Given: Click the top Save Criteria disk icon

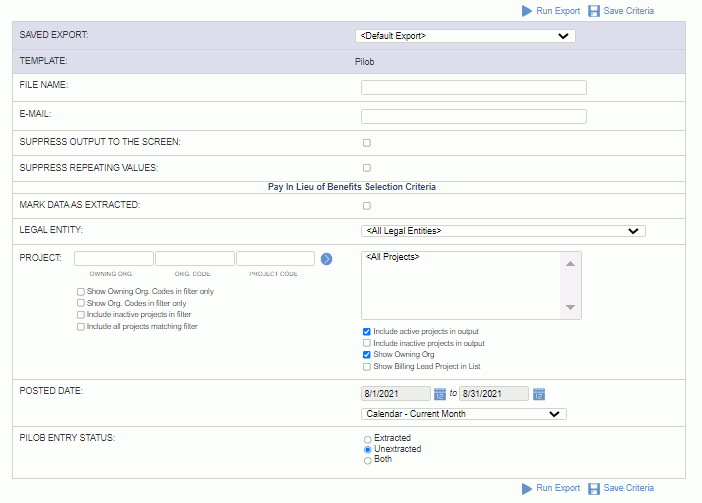Looking at the screenshot, I should pos(594,11).
